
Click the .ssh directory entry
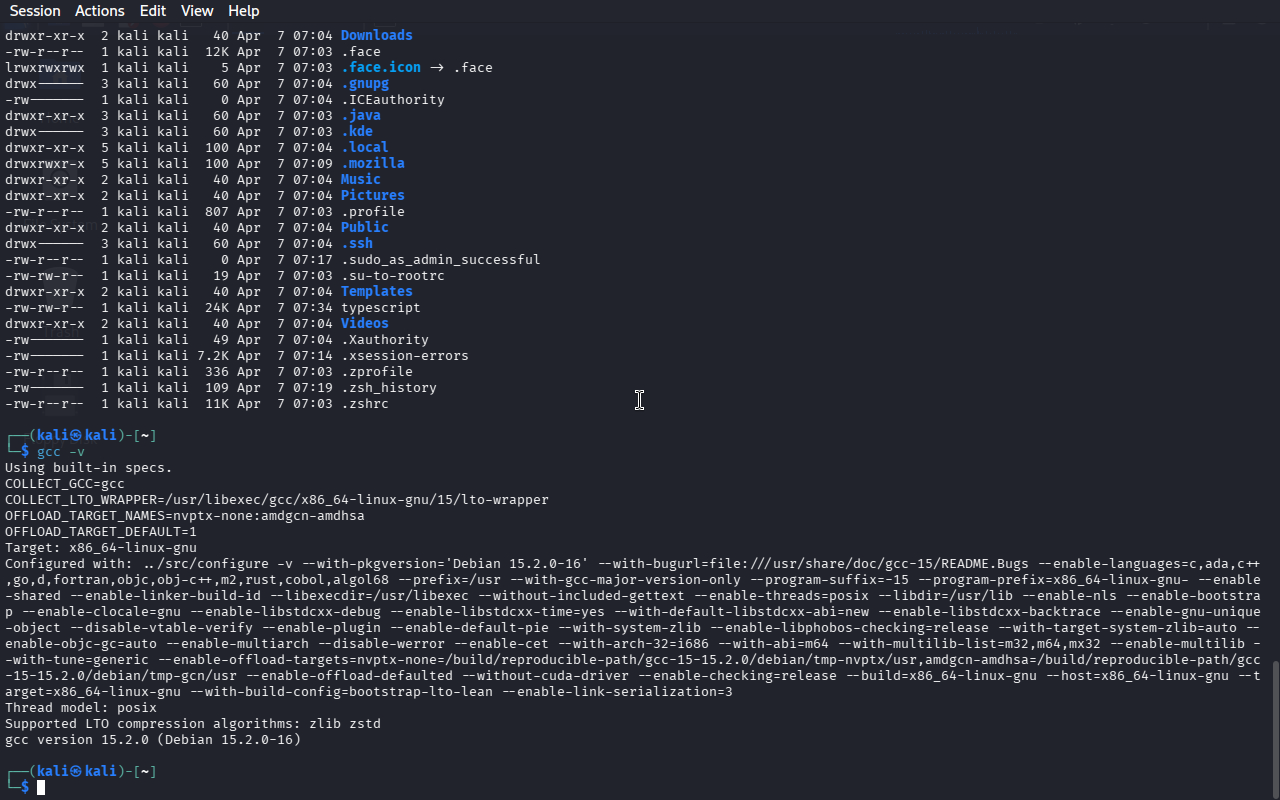tap(356, 243)
